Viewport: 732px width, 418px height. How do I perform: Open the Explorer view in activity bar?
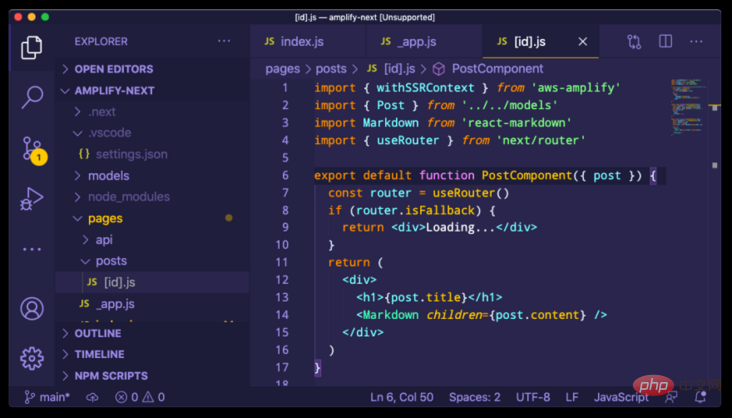(31, 47)
